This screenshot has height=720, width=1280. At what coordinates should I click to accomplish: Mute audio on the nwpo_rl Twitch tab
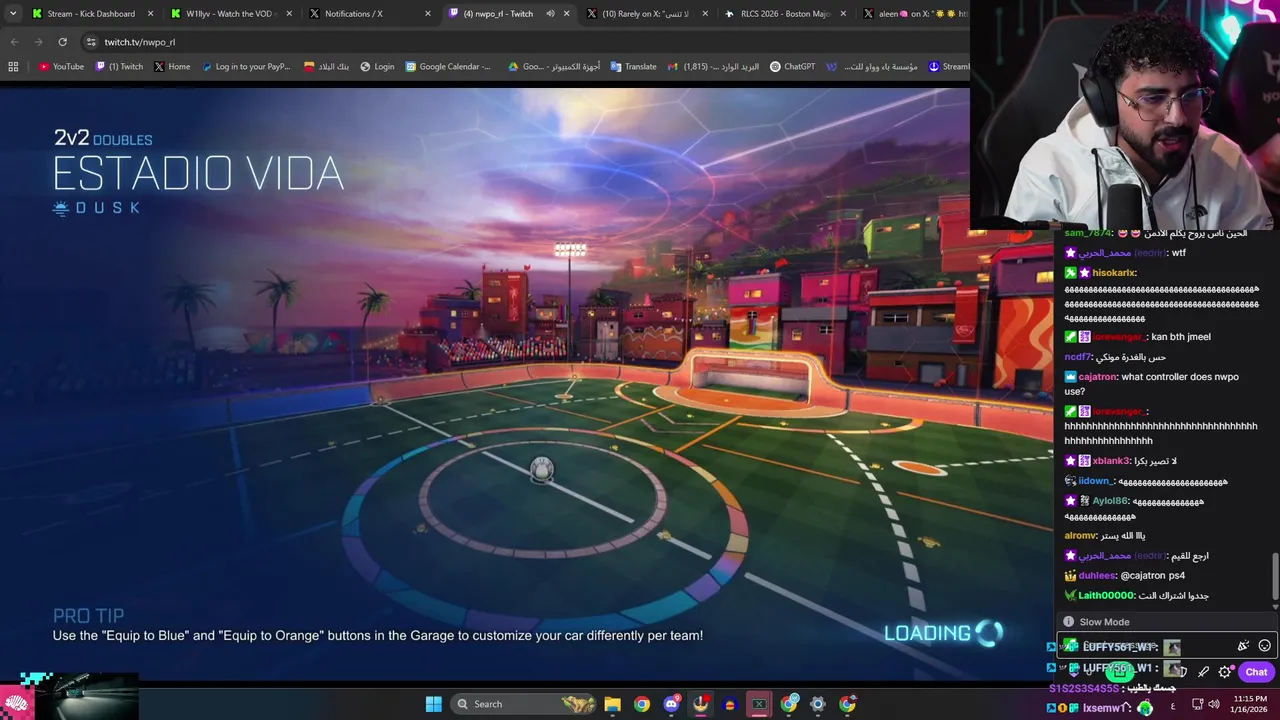550,14
